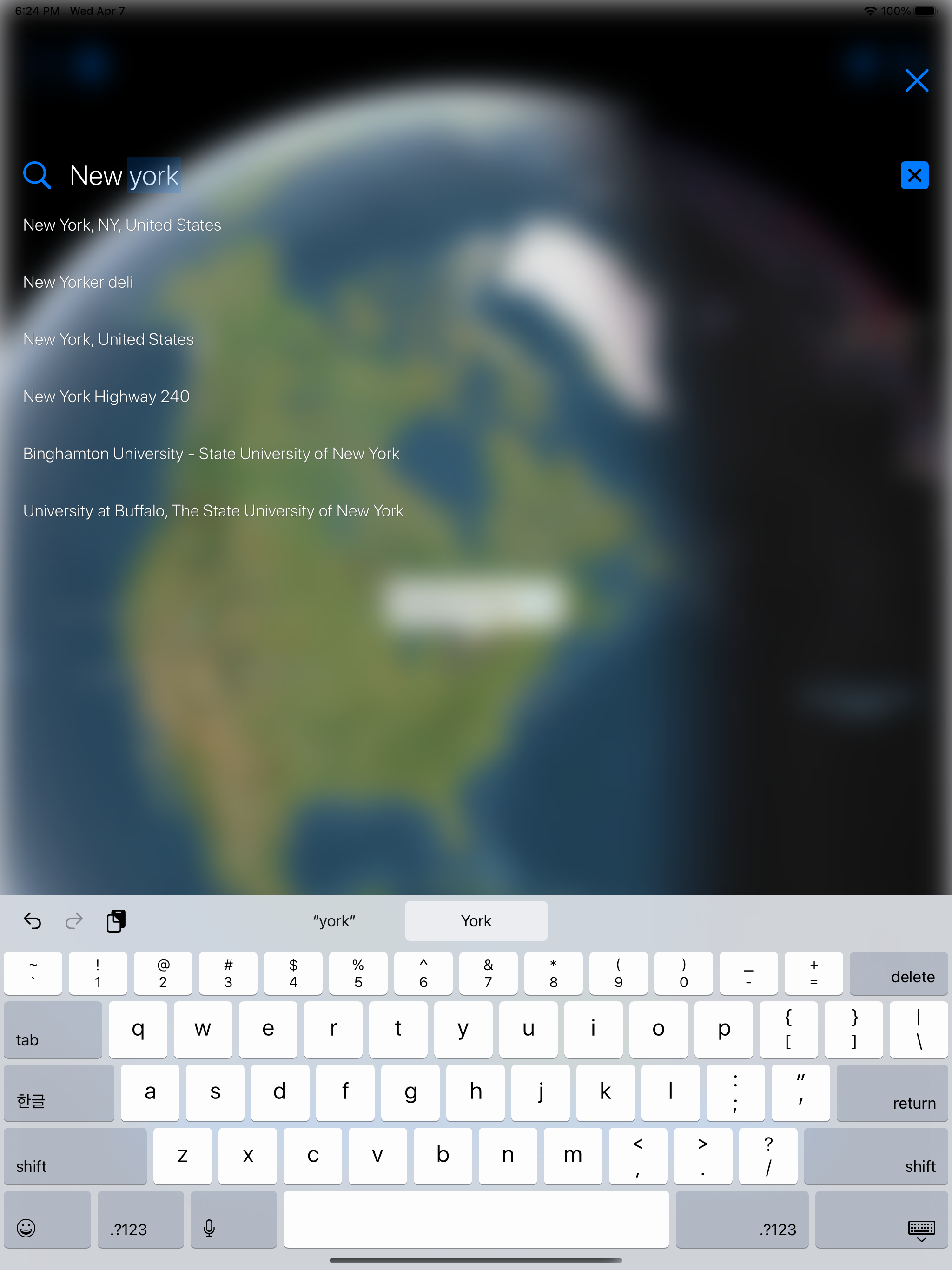The width and height of the screenshot is (952, 1270).
Task: Tap the undo arrow icon
Action: (x=32, y=920)
